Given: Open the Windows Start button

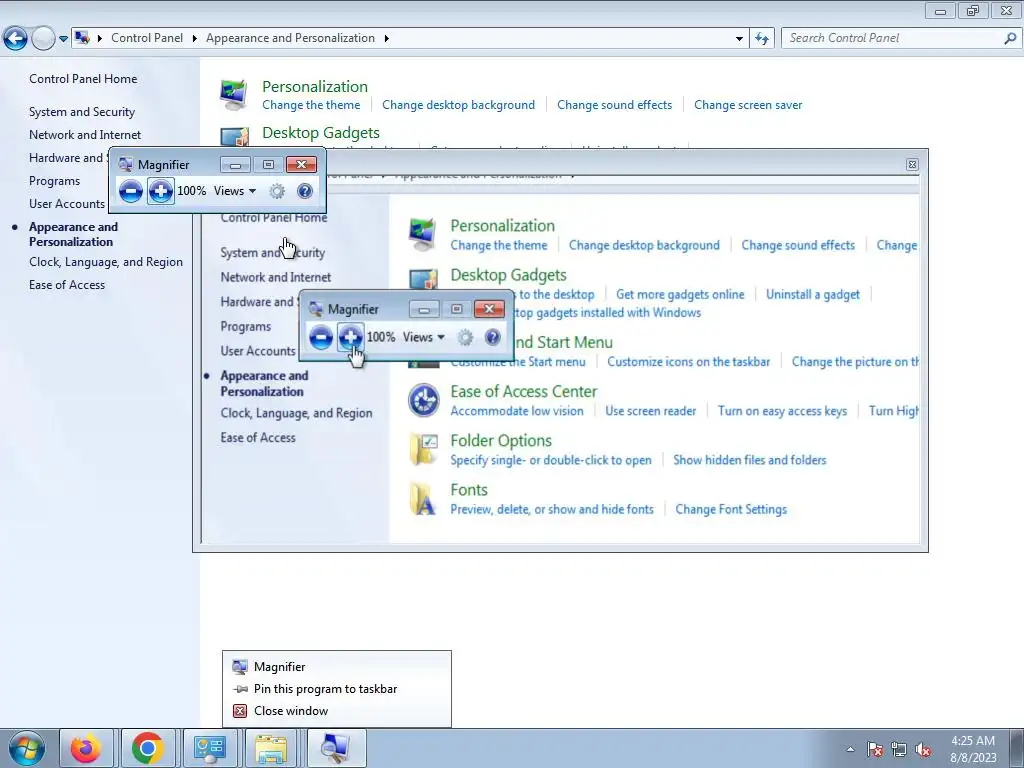Looking at the screenshot, I should [x=27, y=748].
